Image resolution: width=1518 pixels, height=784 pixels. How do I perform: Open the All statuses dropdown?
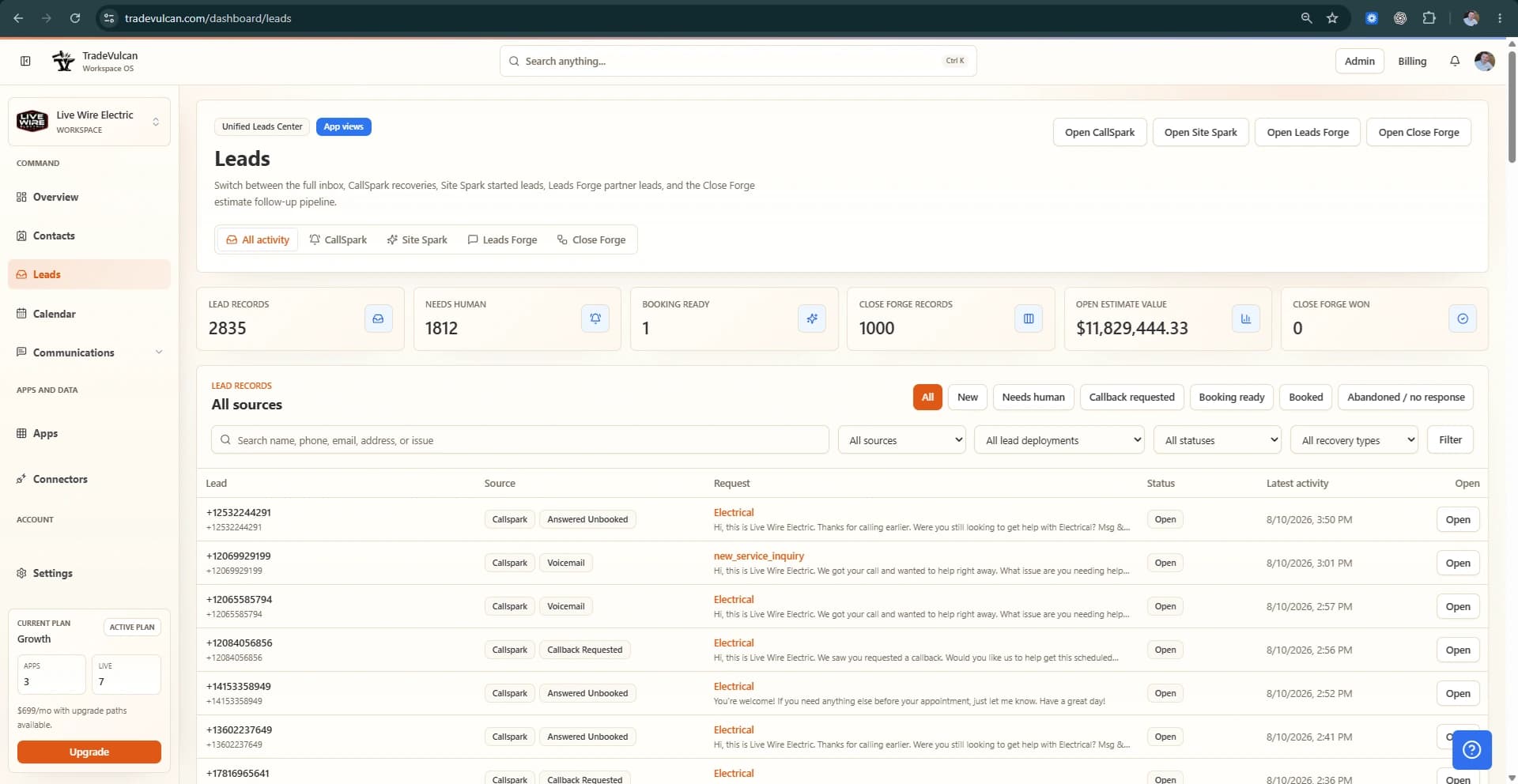pyautogui.click(x=1218, y=440)
